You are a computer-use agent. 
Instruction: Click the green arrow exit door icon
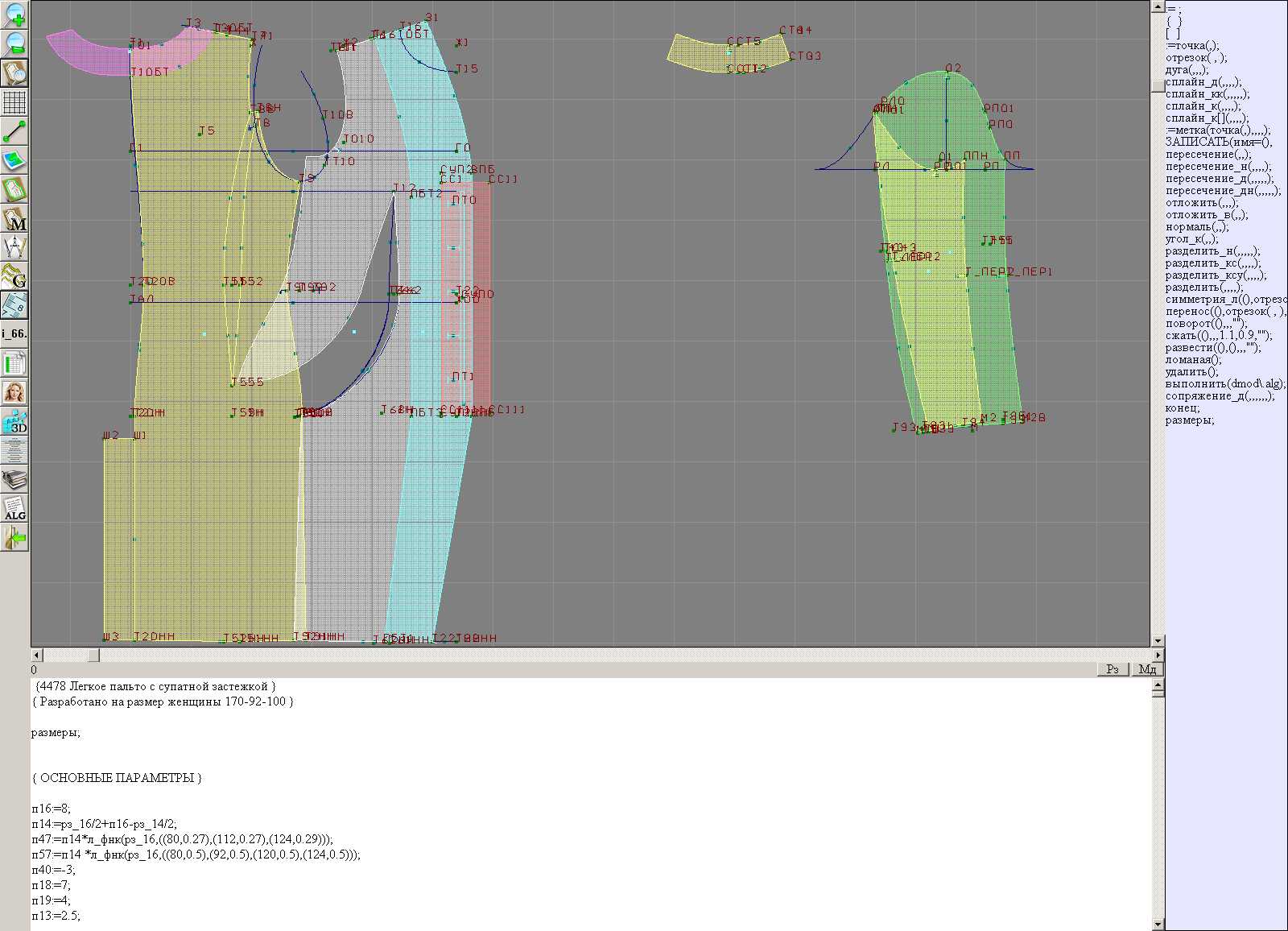tap(14, 538)
